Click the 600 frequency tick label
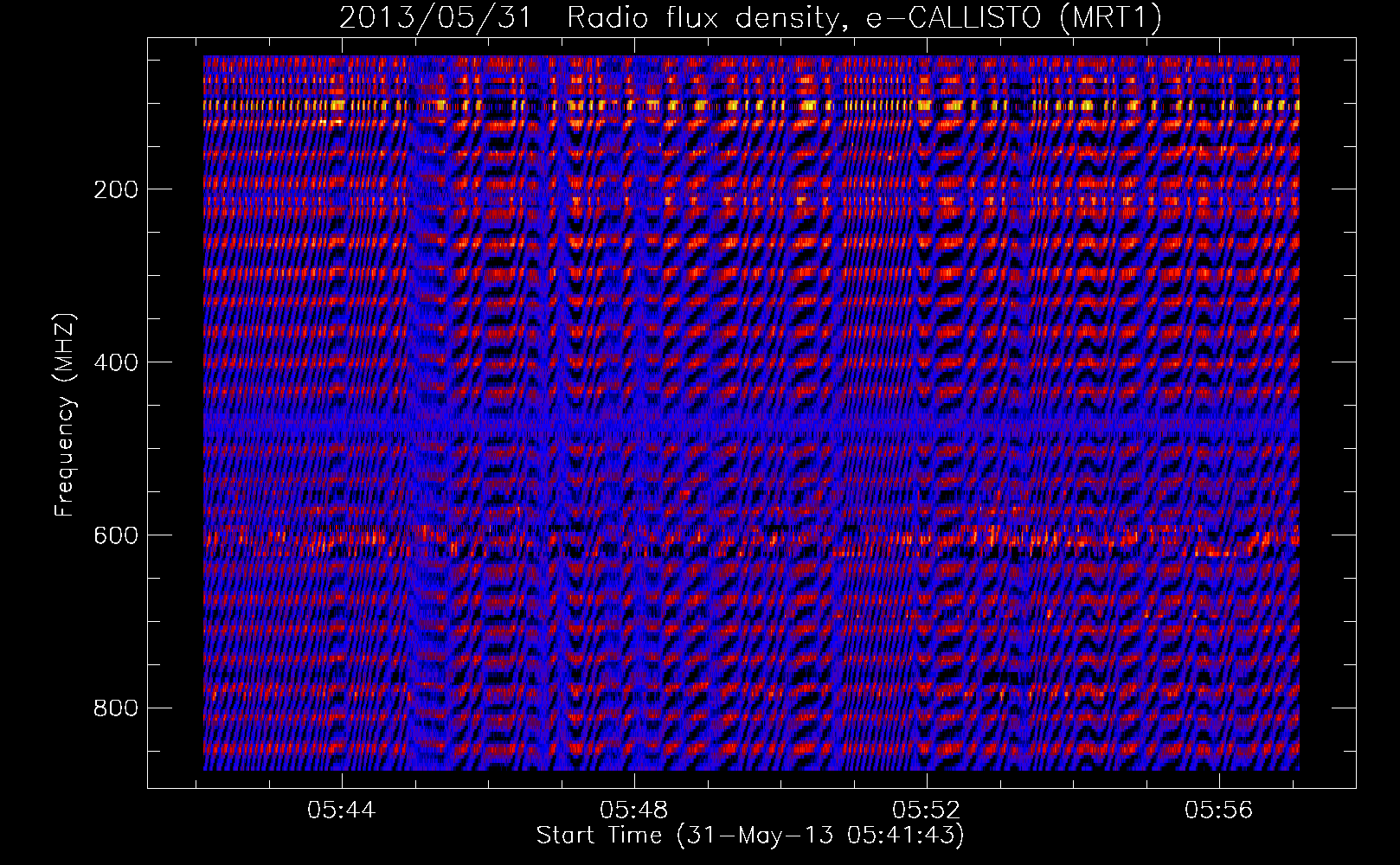This screenshot has height=865, width=1400. (116, 535)
